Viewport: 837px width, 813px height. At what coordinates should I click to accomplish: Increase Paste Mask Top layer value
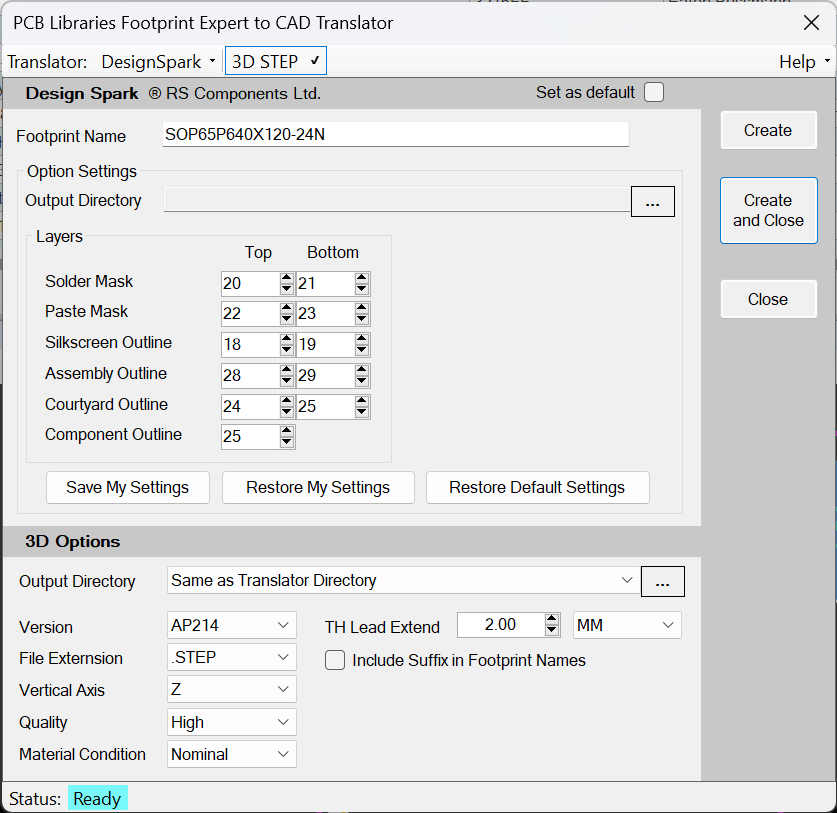(287, 308)
